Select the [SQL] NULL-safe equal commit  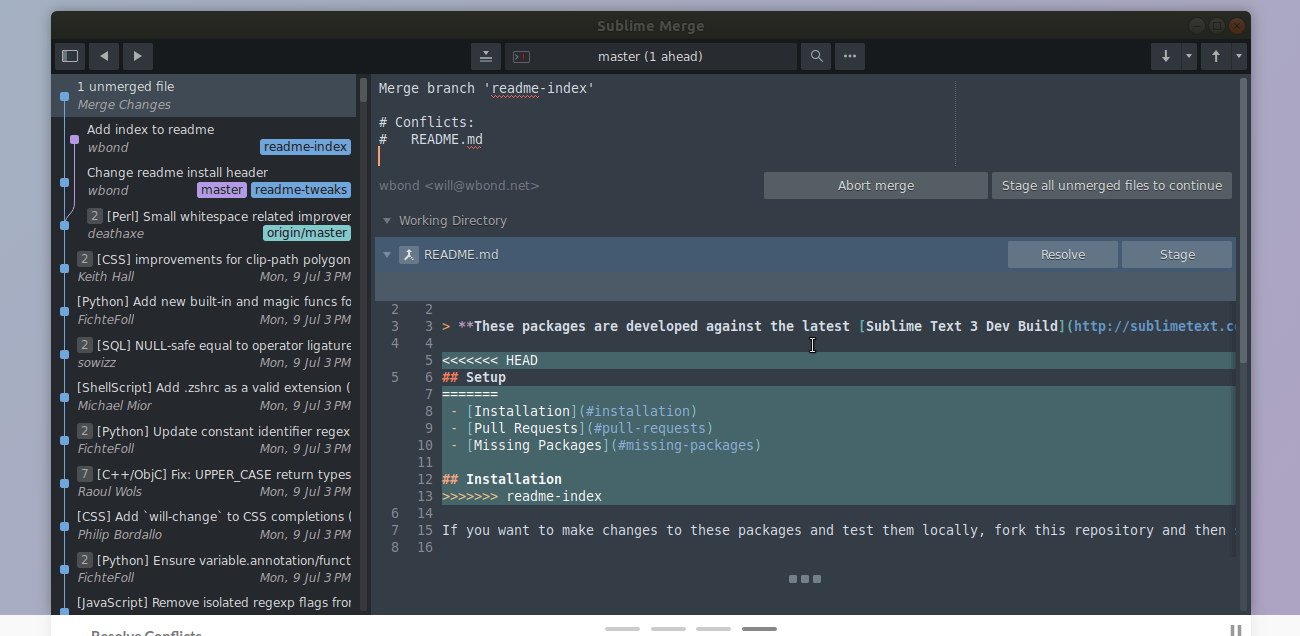pos(204,353)
